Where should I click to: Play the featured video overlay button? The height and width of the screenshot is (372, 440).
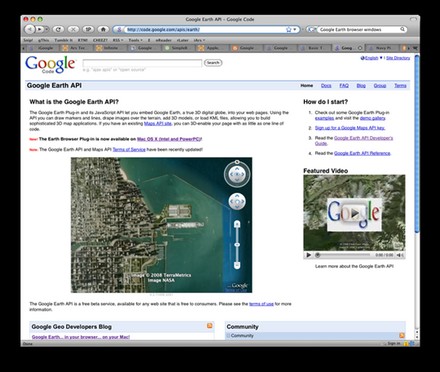[355, 213]
